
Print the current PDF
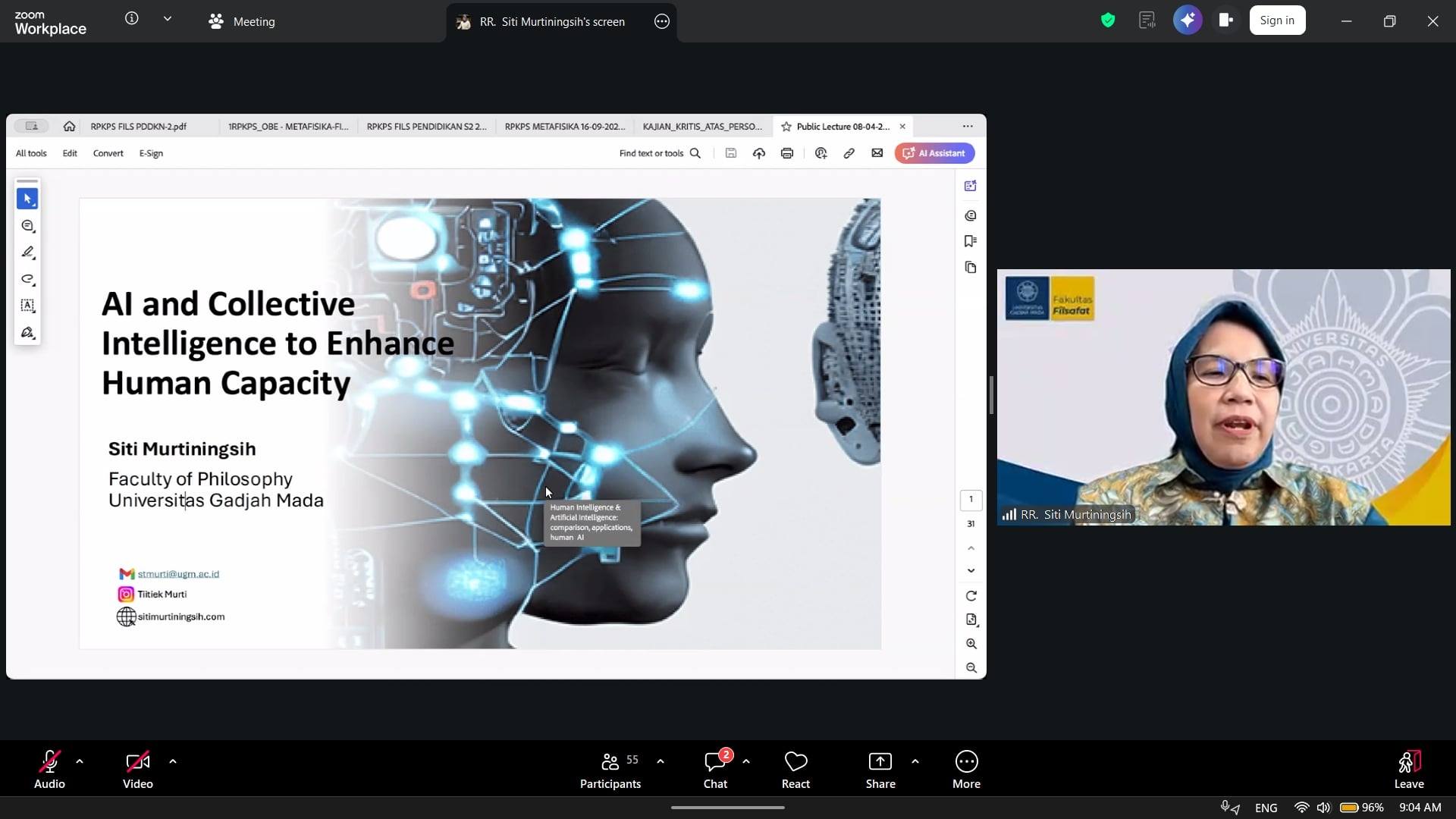[x=787, y=152]
